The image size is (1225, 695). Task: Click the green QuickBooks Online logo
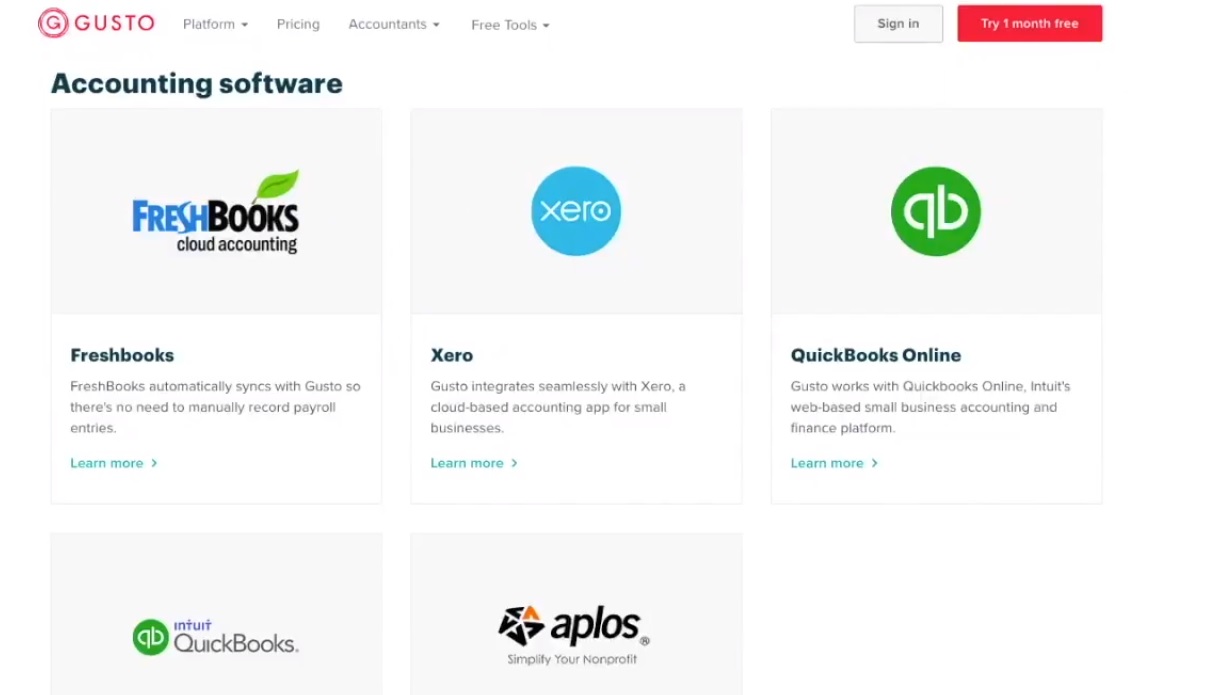pyautogui.click(x=936, y=211)
